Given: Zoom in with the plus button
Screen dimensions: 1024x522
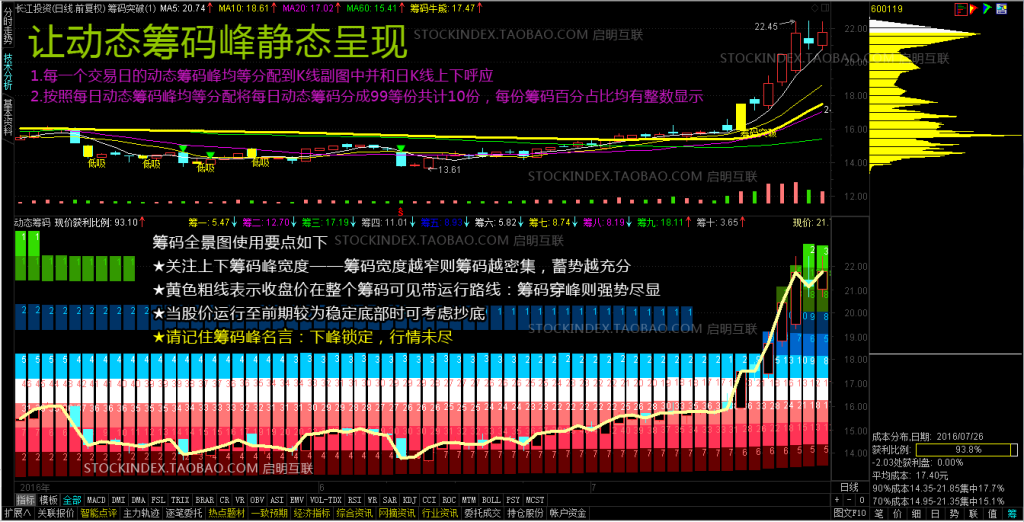Looking at the screenshot, I should click(838, 500).
